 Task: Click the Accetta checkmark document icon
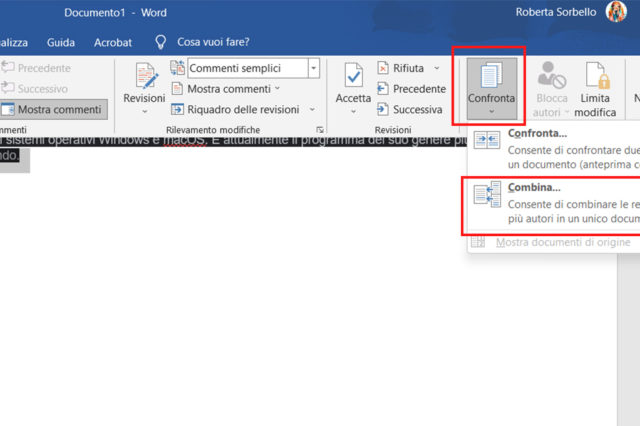[x=353, y=75]
